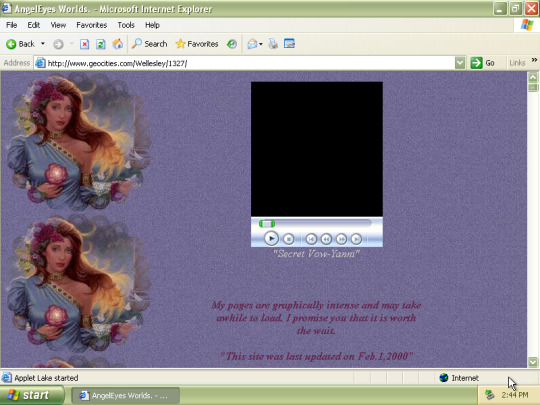Image resolution: width=540 pixels, height=405 pixels.
Task: Click the Edit page toolbar icon
Action: [x=289, y=44]
